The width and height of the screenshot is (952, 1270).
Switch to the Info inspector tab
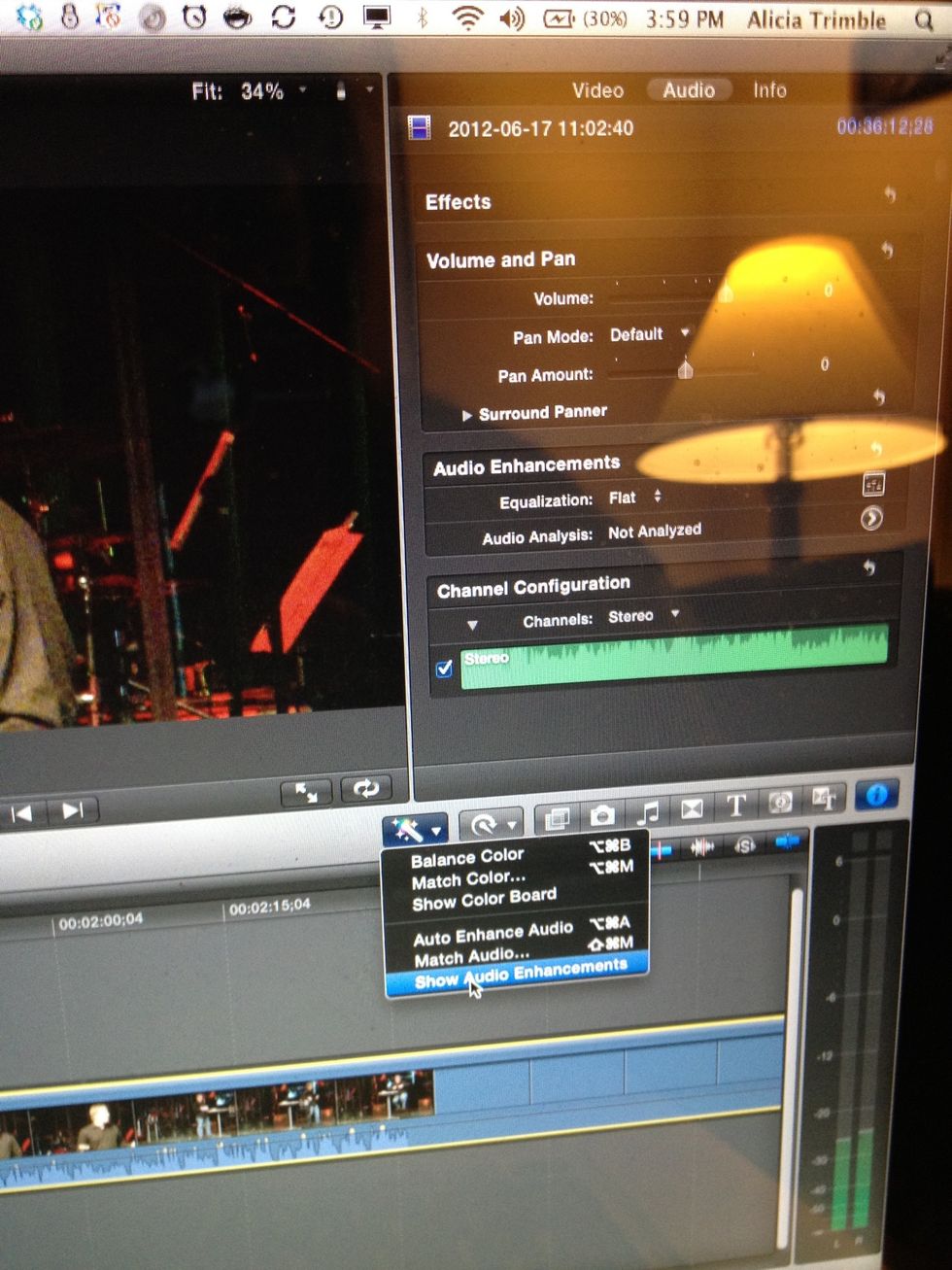pos(769,89)
